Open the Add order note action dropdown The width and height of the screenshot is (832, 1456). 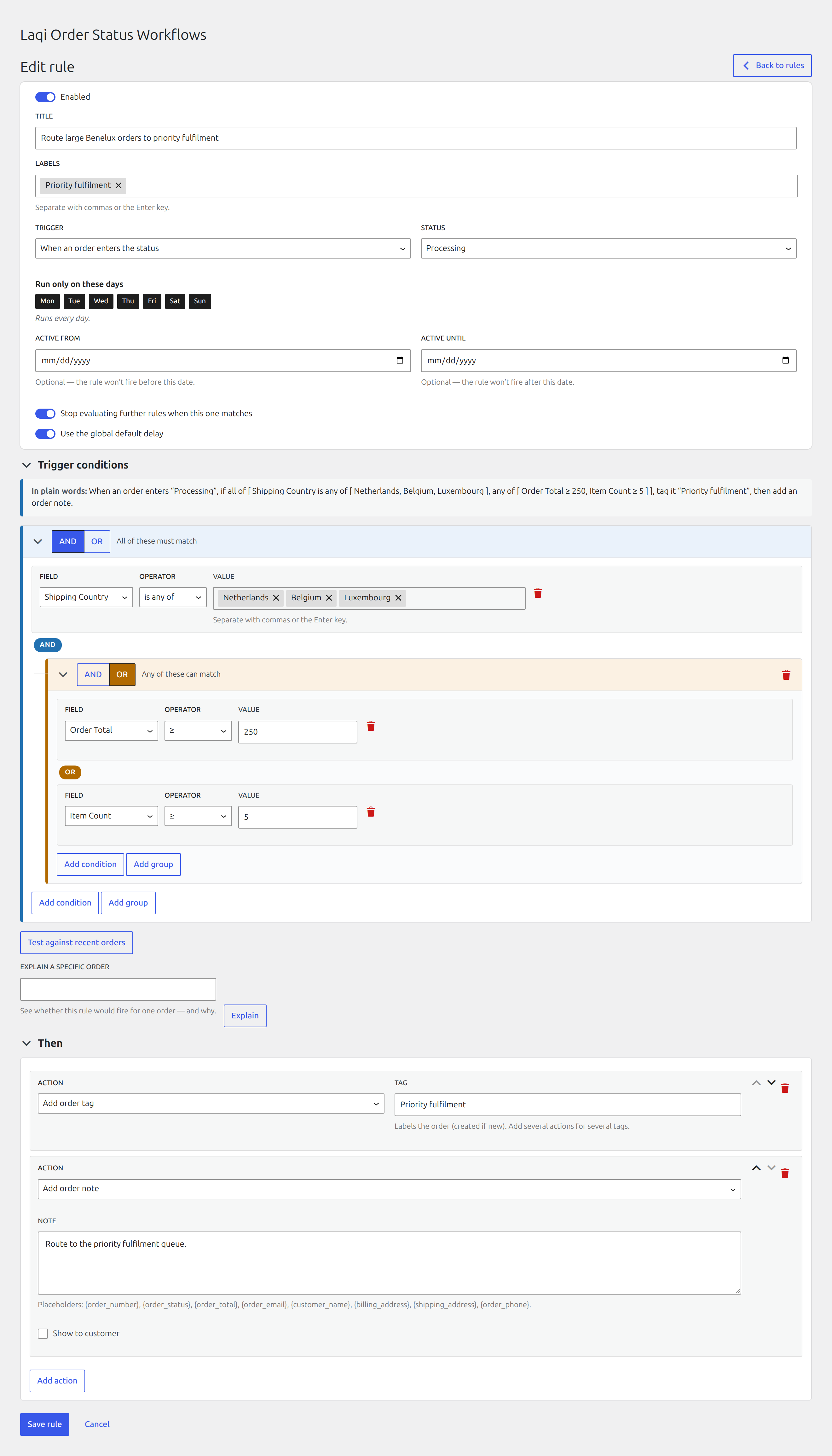(x=389, y=1189)
